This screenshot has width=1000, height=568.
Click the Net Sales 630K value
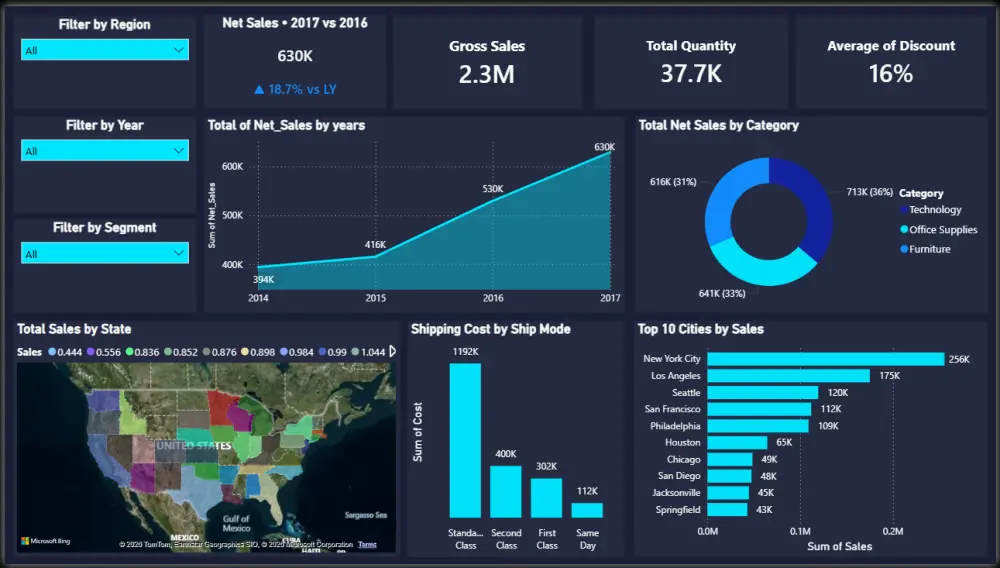295,56
